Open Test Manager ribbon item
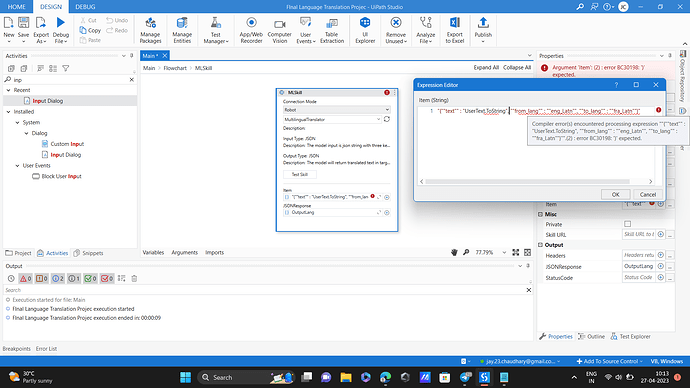Image resolution: width=690 pixels, height=388 pixels. (x=216, y=30)
